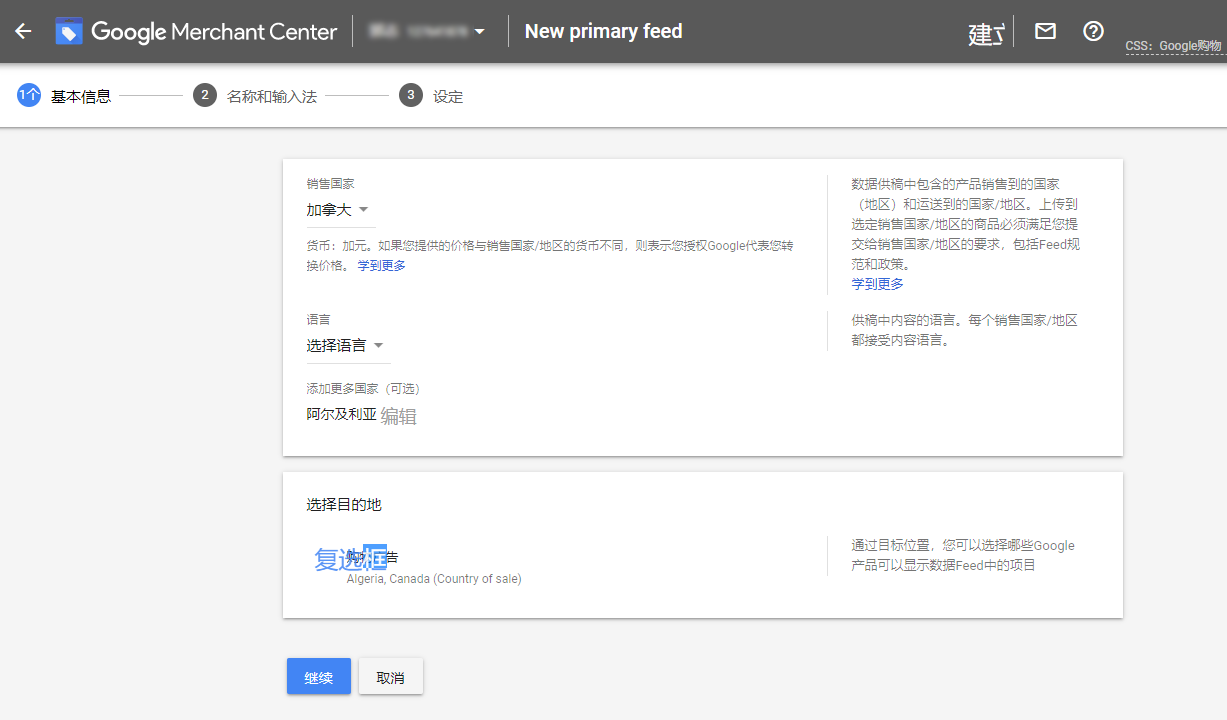Viewport: 1227px width, 720px height.
Task: Click the step 3 circle icon
Action: click(x=411, y=96)
